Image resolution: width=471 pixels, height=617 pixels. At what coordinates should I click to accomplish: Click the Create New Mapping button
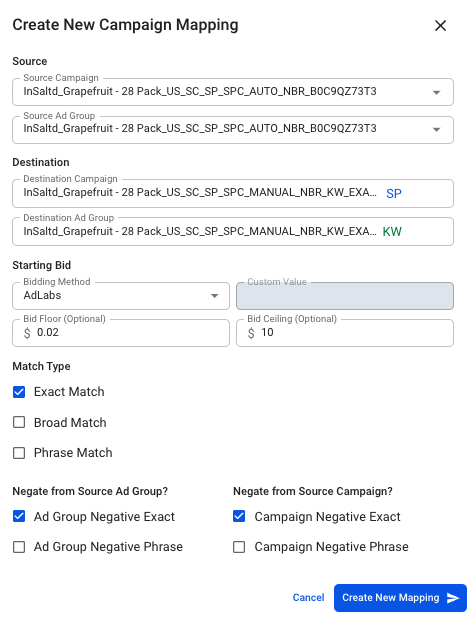(x=400, y=598)
